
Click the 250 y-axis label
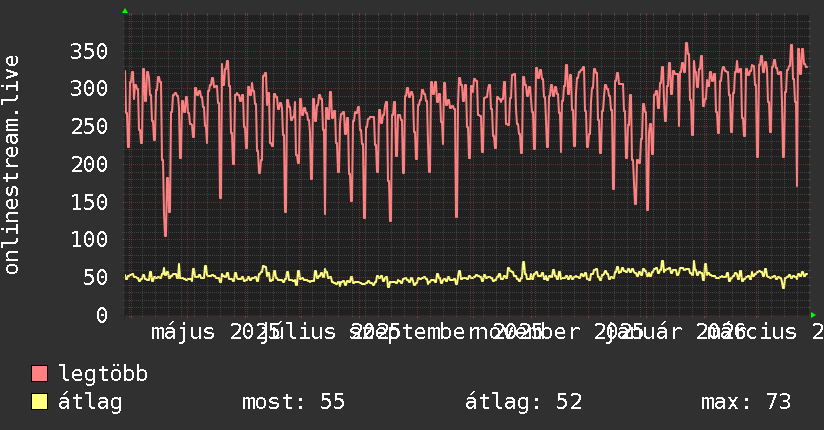(x=89, y=126)
